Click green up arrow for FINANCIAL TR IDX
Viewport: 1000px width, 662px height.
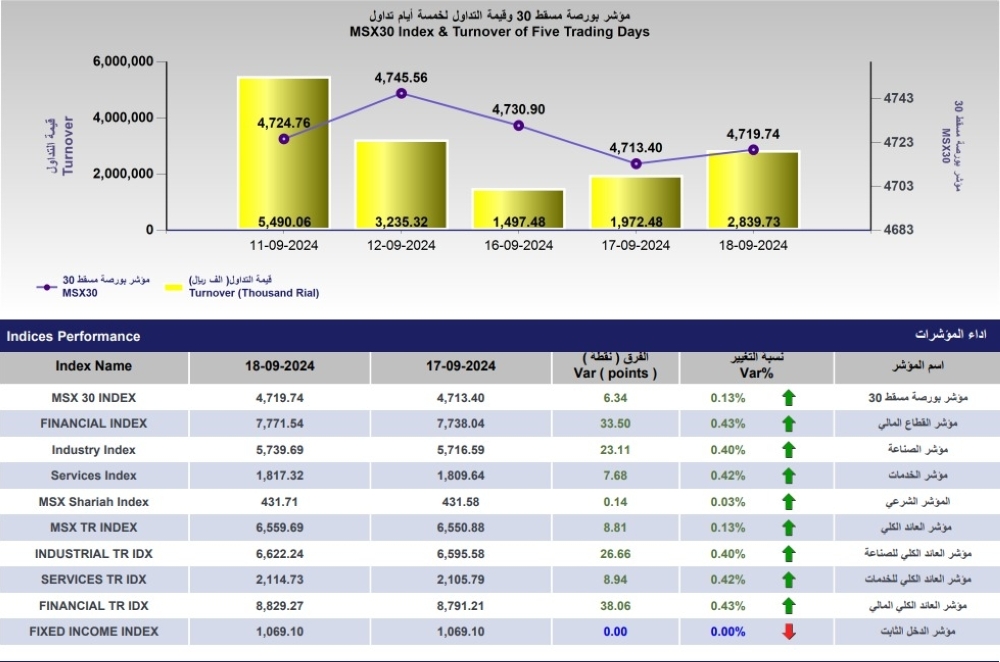[x=788, y=606]
